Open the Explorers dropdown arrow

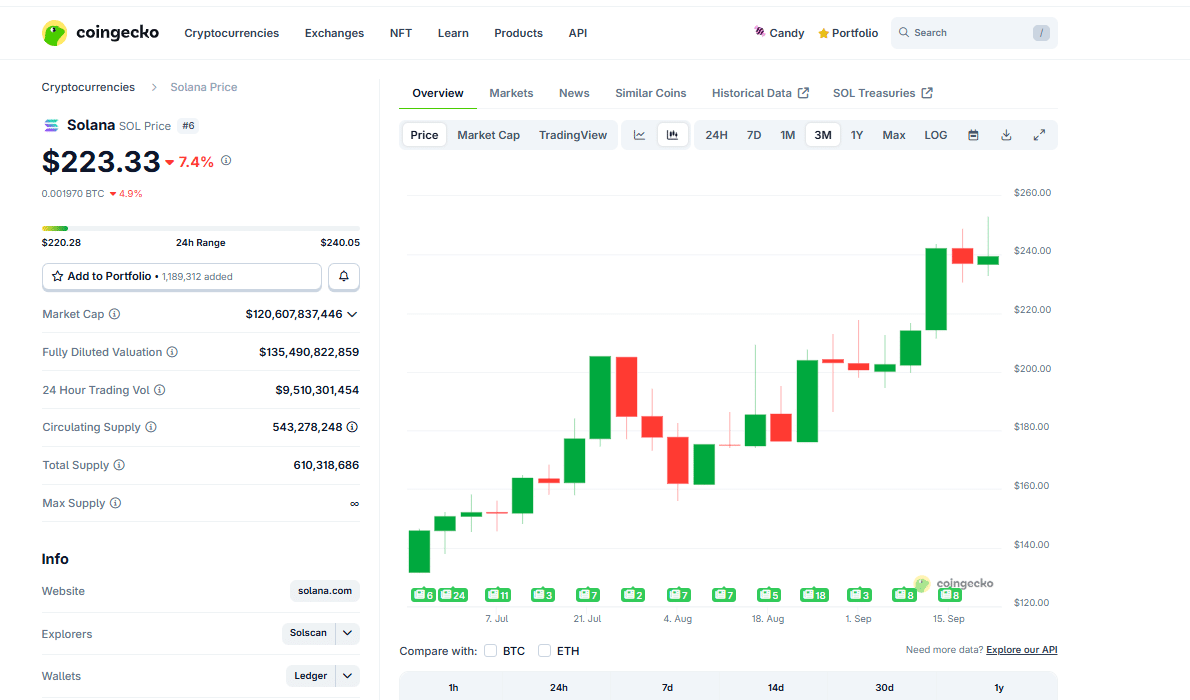click(x=348, y=633)
